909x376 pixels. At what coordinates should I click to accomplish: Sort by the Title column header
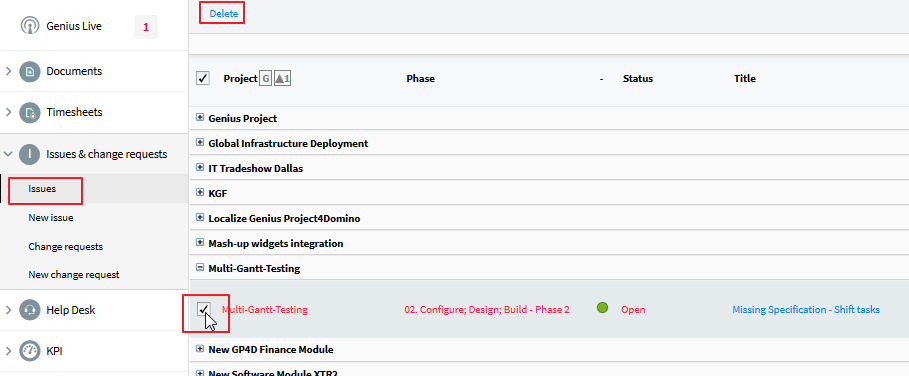coord(745,78)
